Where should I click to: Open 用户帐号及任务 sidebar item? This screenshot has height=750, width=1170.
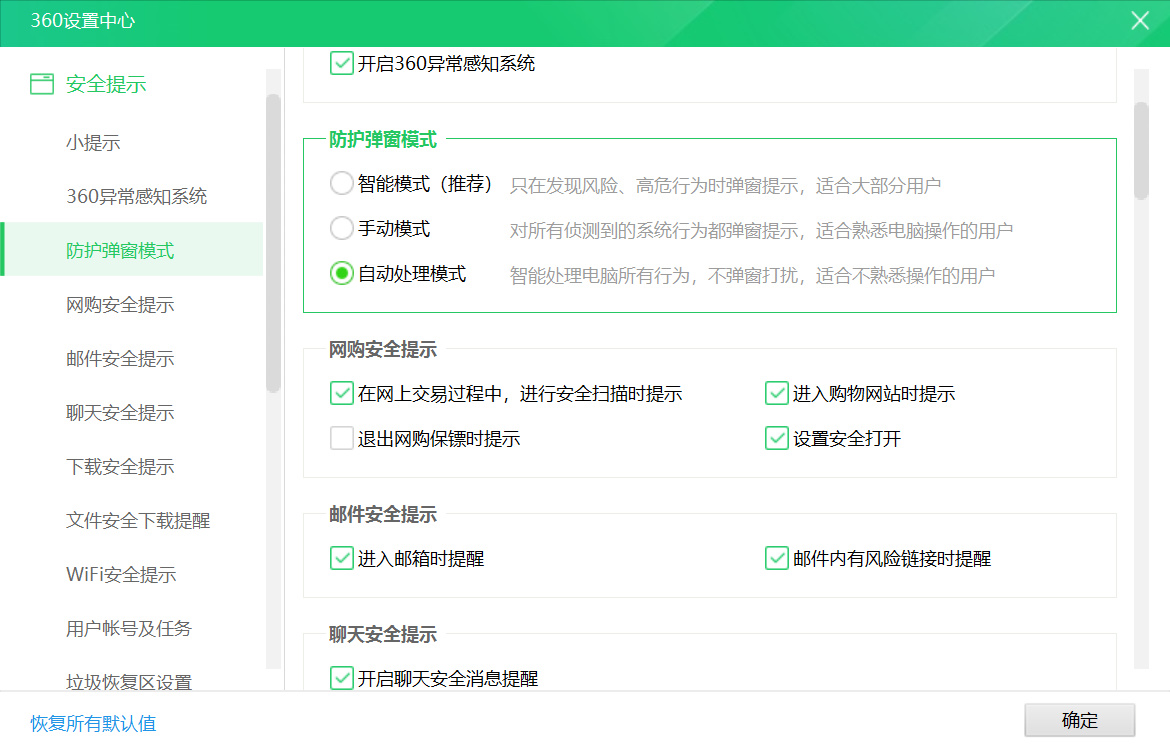coord(129,628)
